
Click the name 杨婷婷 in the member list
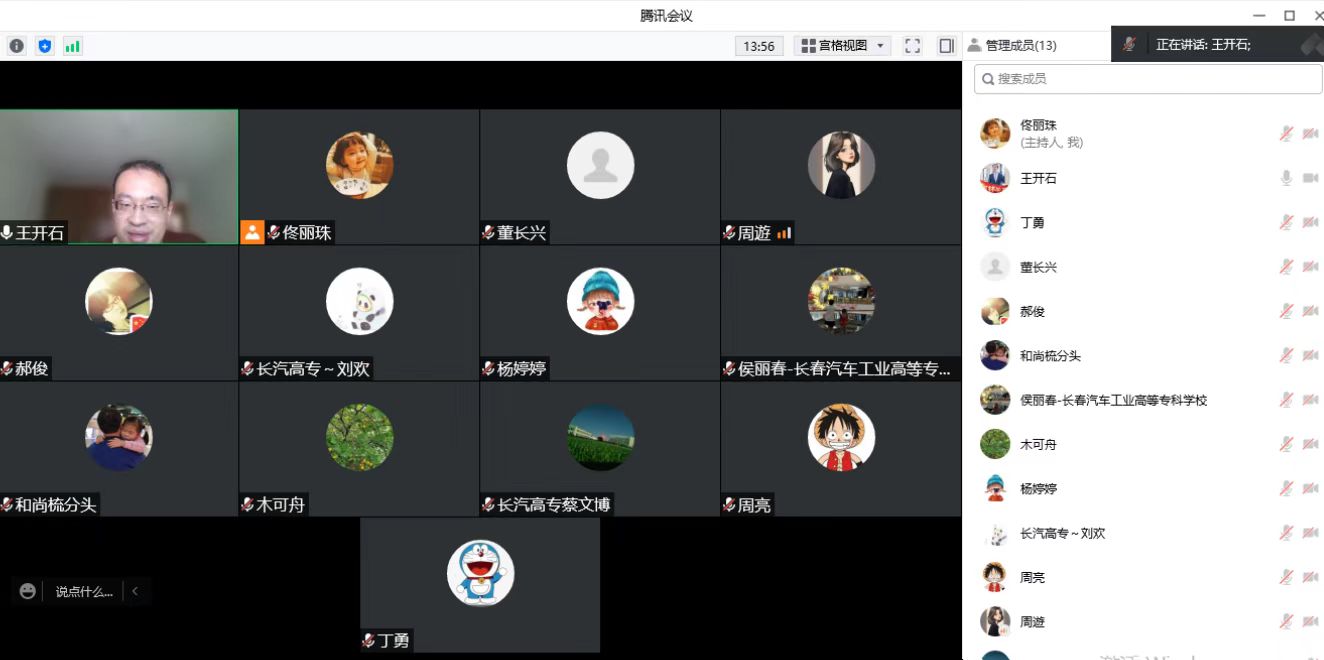tap(1038, 488)
